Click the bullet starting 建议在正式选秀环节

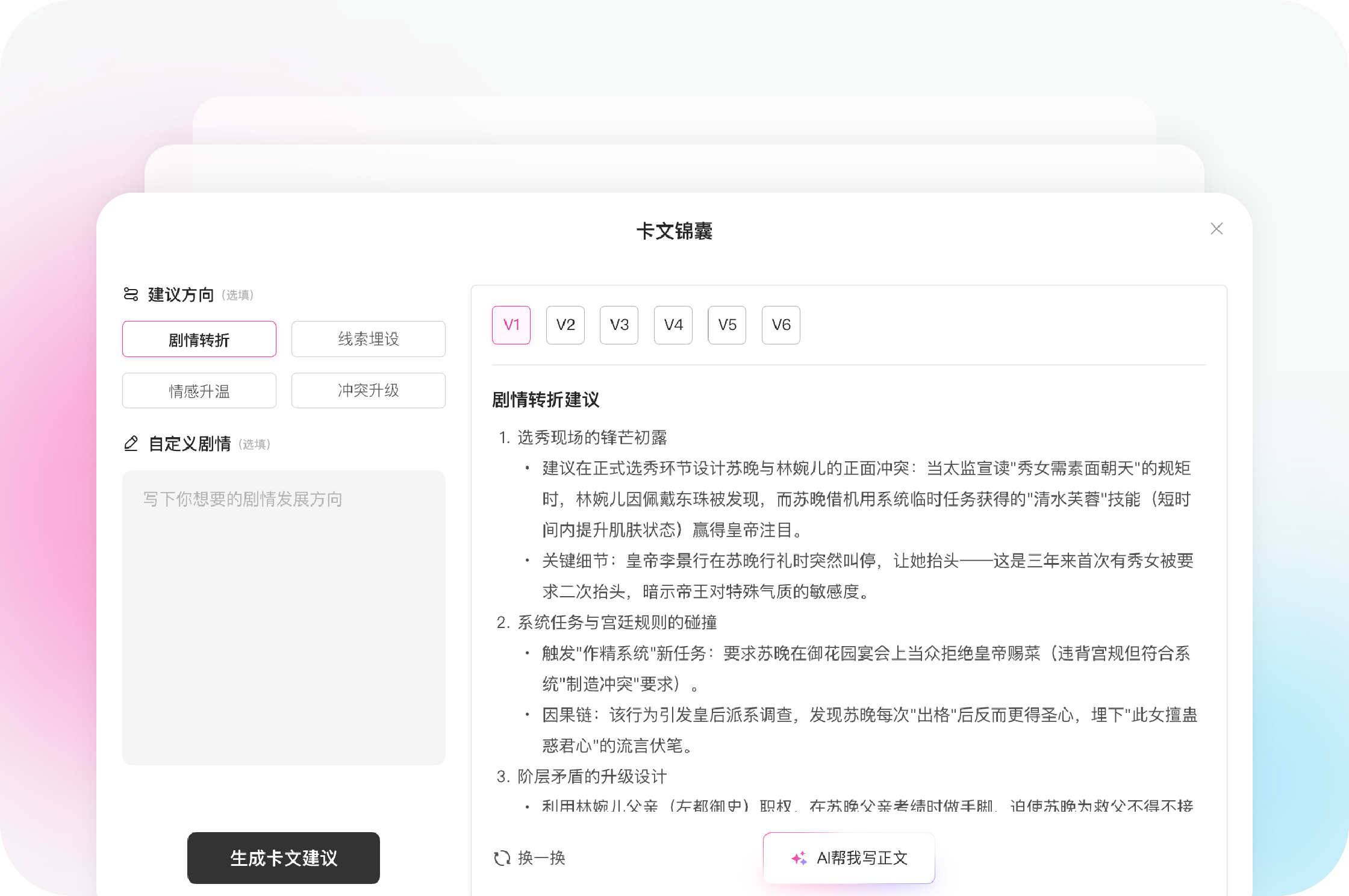867,499
